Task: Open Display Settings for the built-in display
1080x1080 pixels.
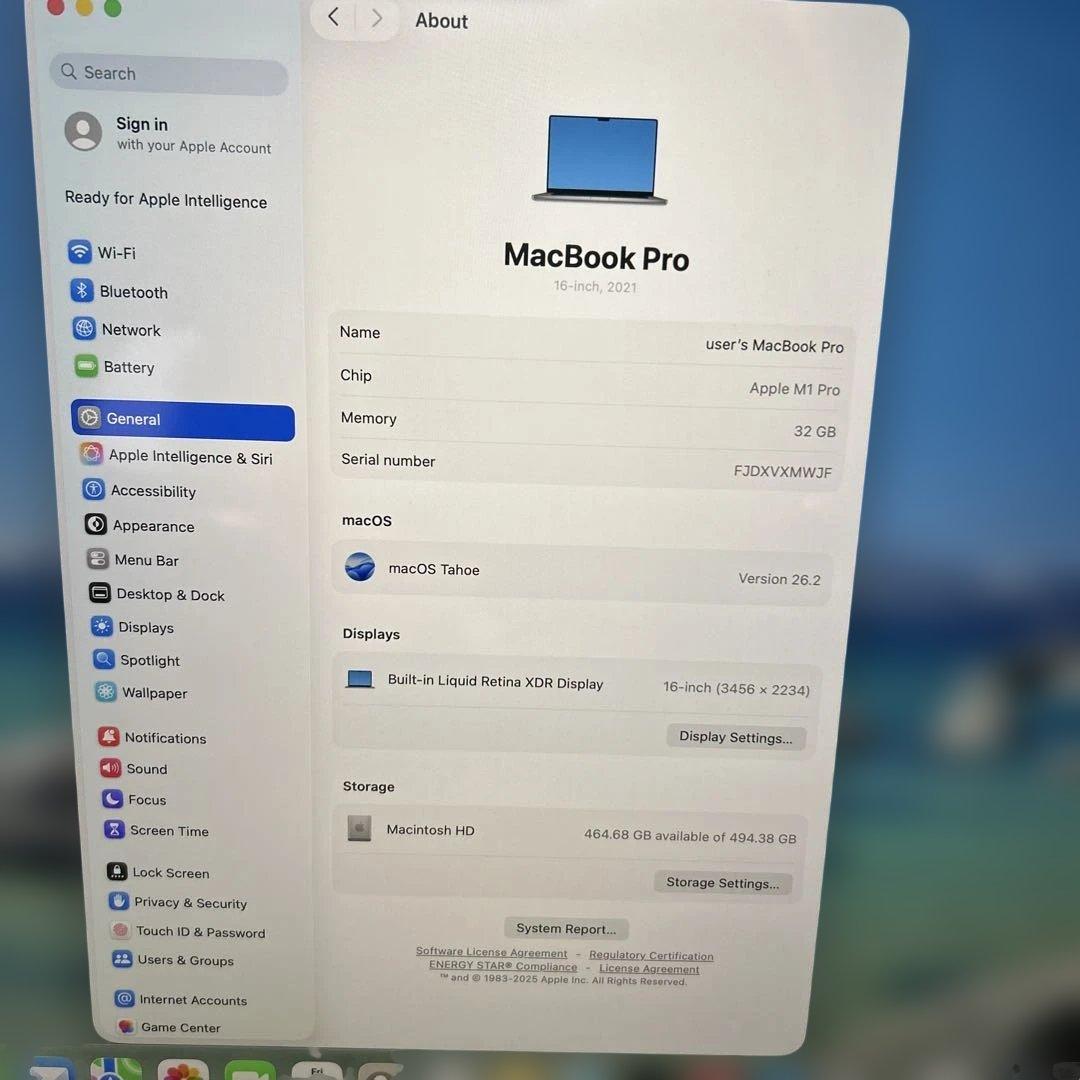Action: [736, 737]
